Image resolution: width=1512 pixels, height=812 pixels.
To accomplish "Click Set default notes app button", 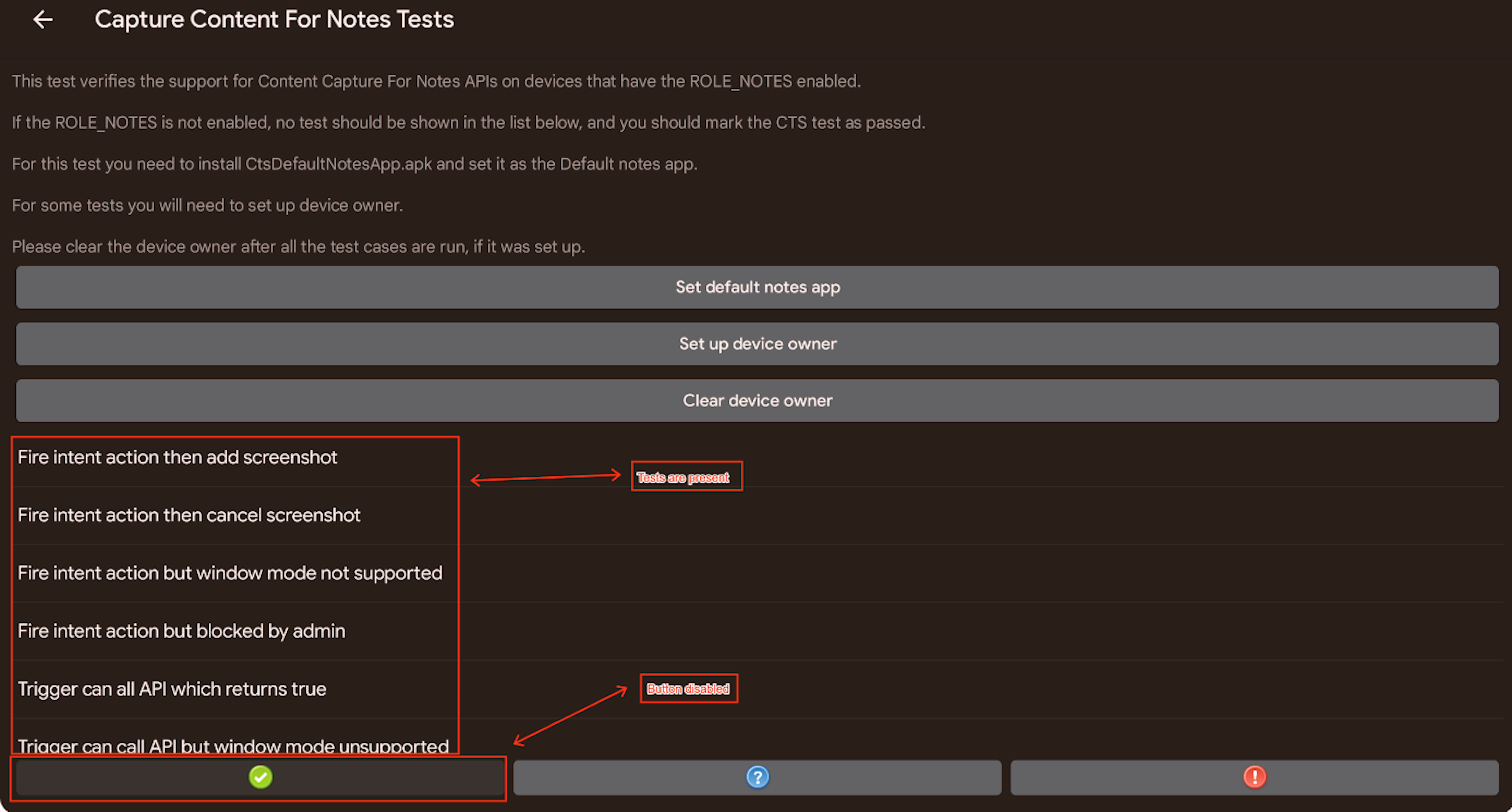I will (x=757, y=287).
